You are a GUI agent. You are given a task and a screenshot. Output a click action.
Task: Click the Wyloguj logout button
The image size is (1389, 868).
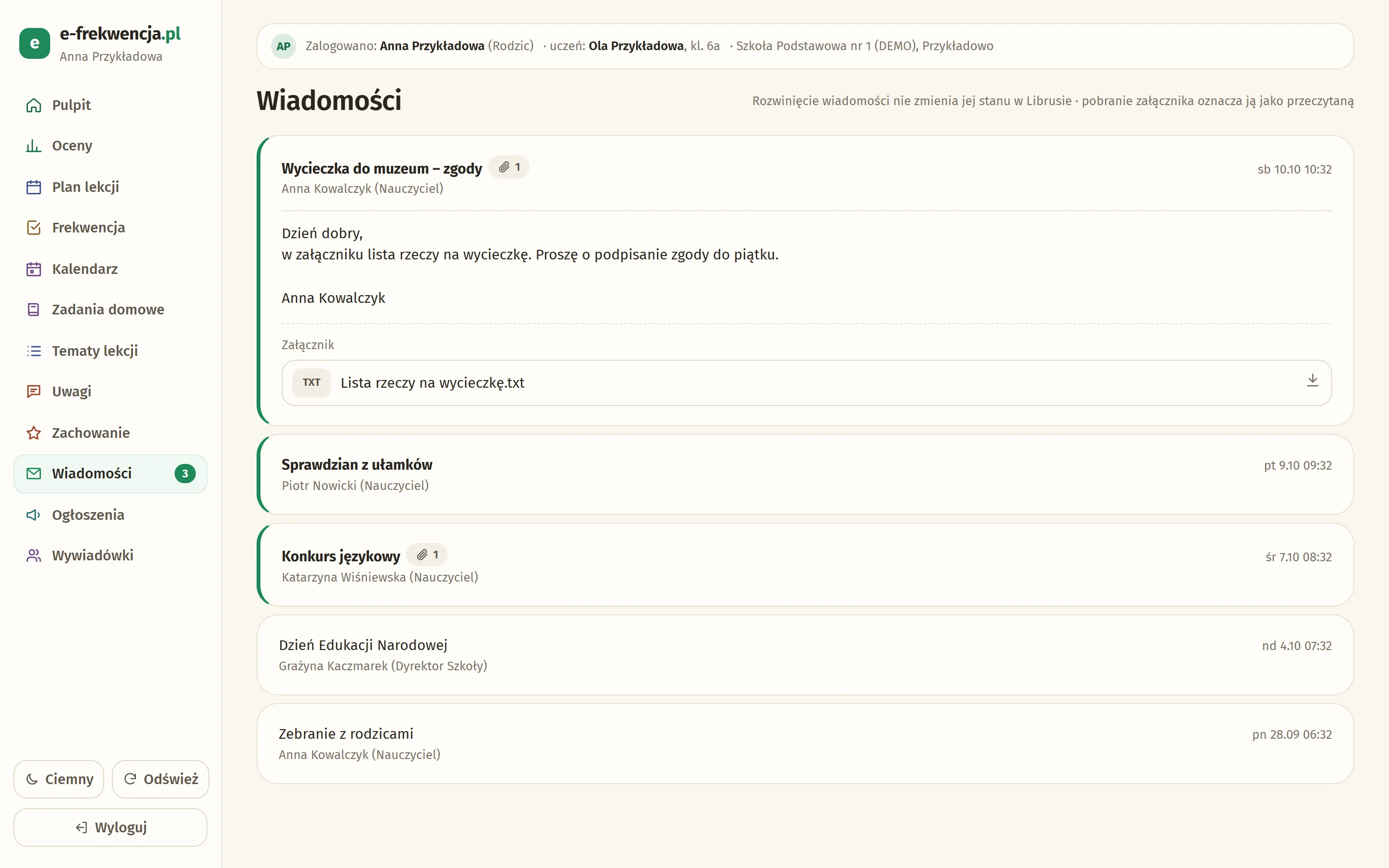(110, 827)
